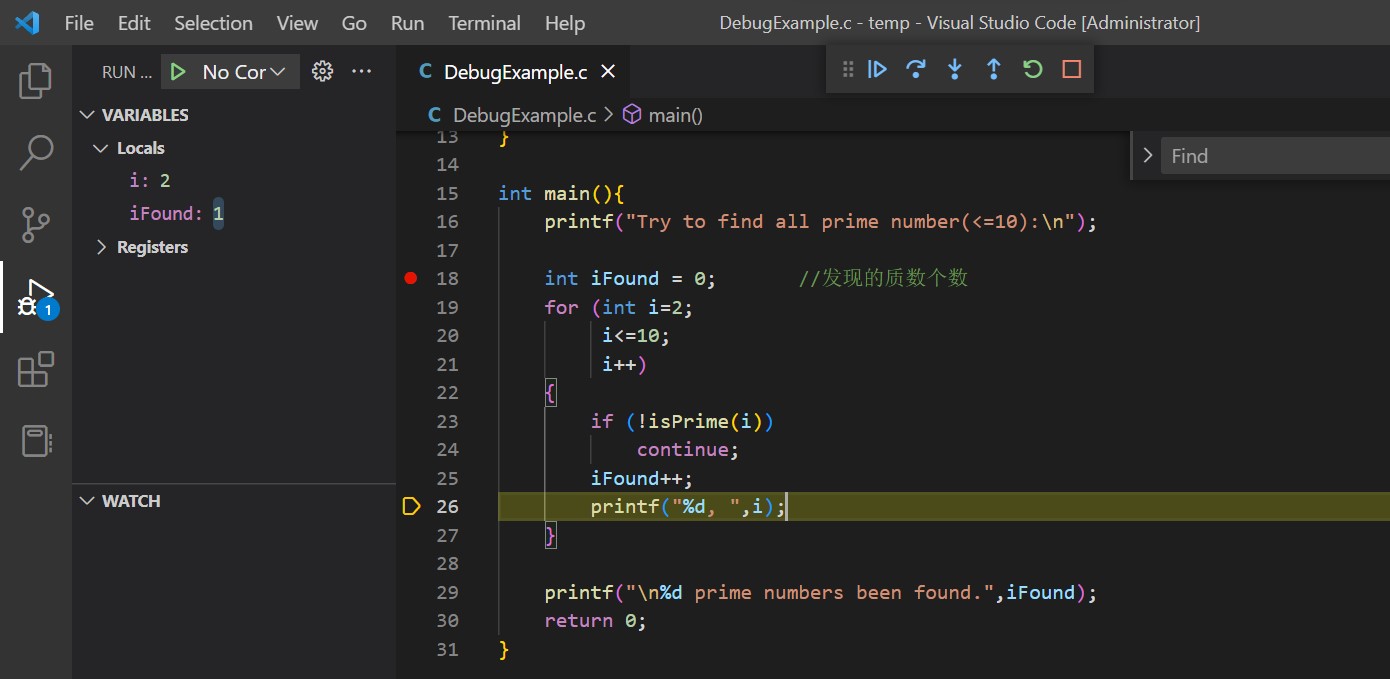Select the DebugExample.c editor tab
Viewport: 1390px width, 679px height.
click(x=516, y=71)
